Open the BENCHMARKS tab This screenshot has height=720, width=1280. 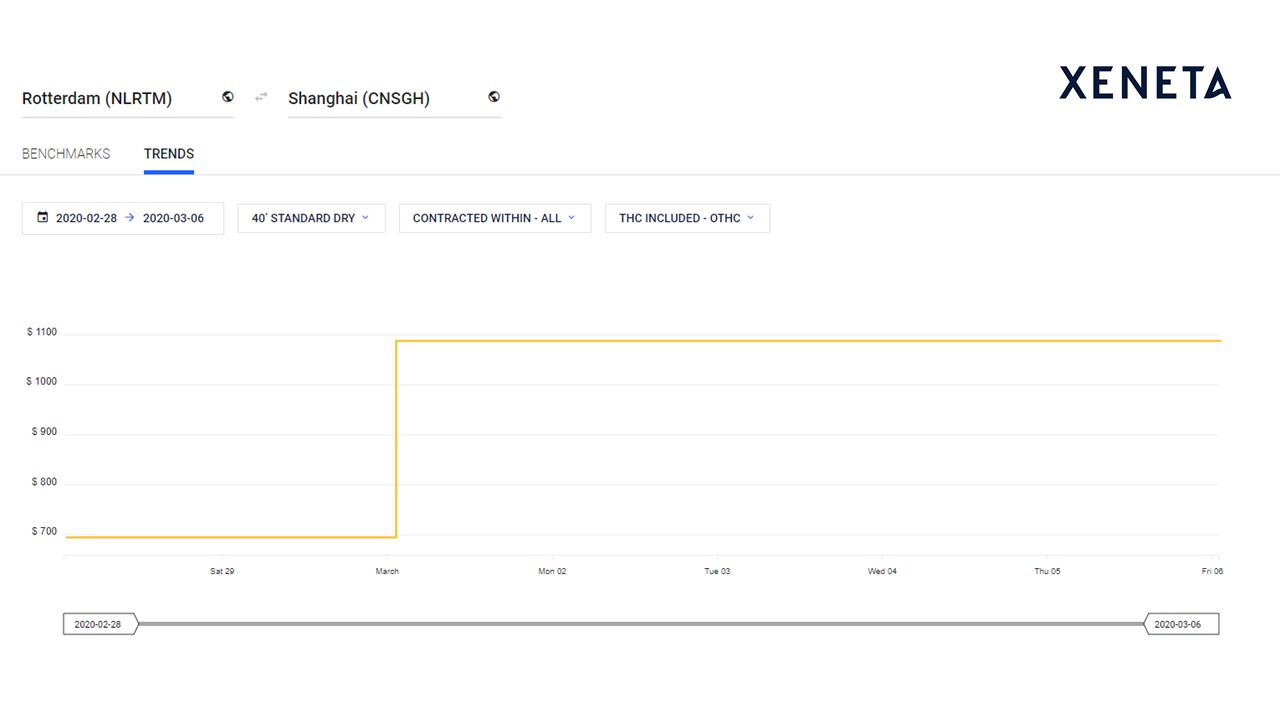(x=66, y=154)
